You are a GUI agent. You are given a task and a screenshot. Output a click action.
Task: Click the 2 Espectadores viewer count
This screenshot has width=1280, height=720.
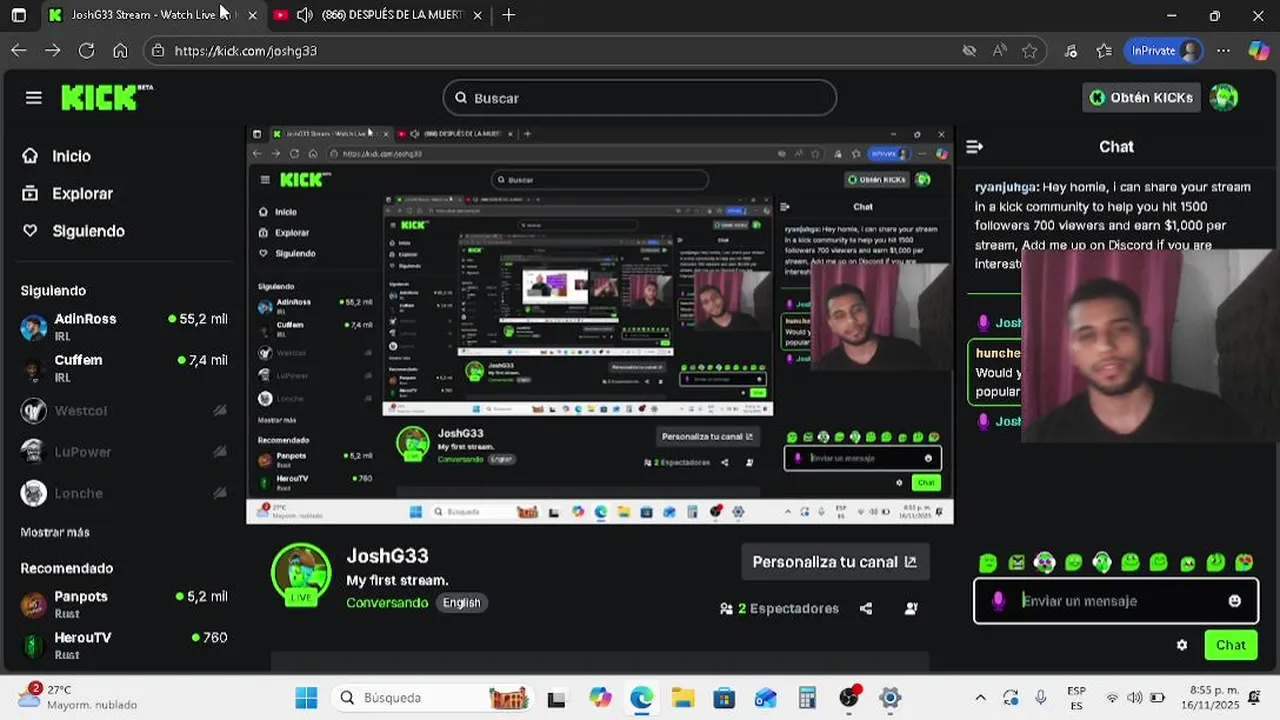pos(779,608)
